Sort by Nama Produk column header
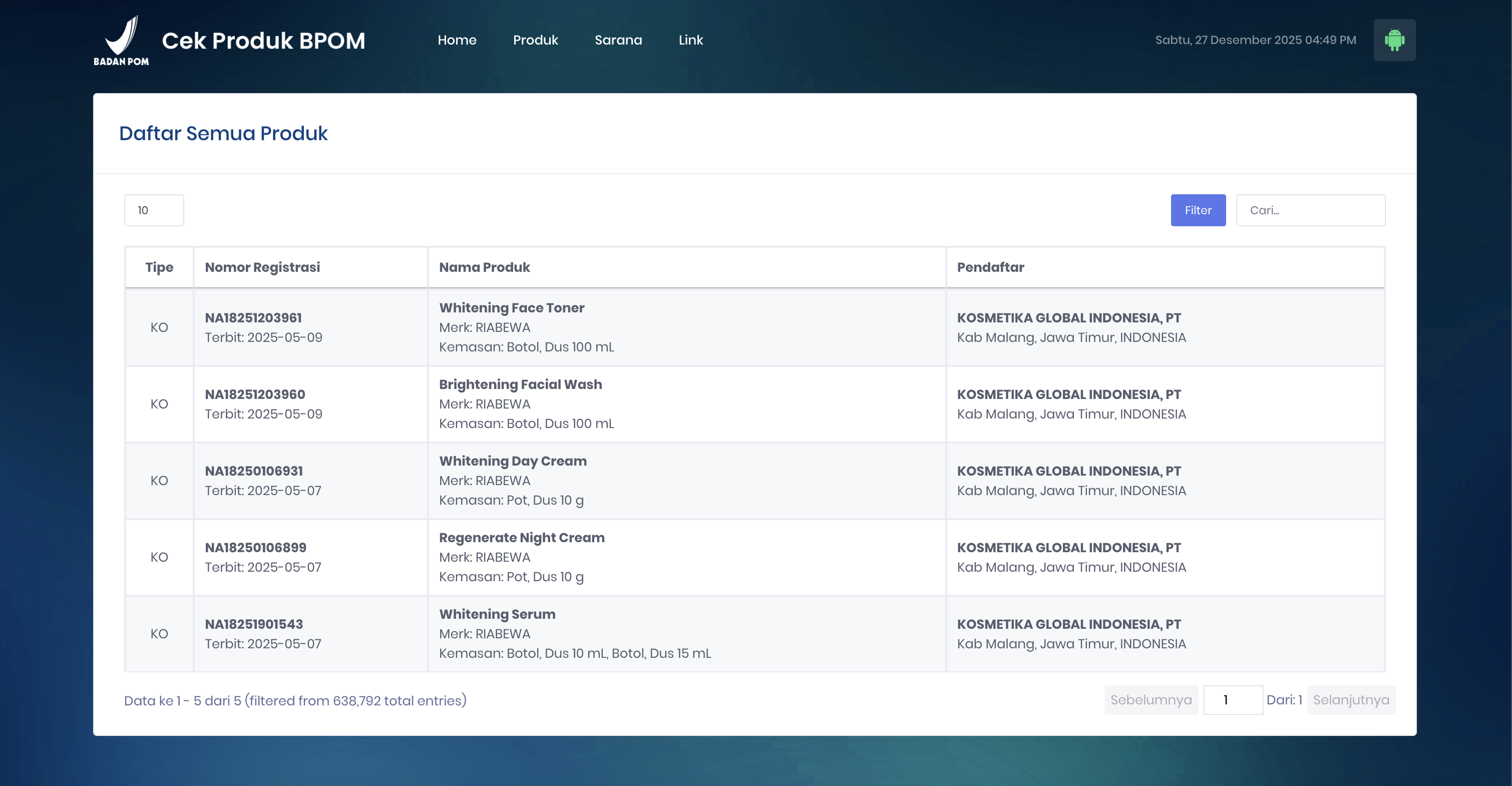This screenshot has width=1512, height=786. pos(484,267)
